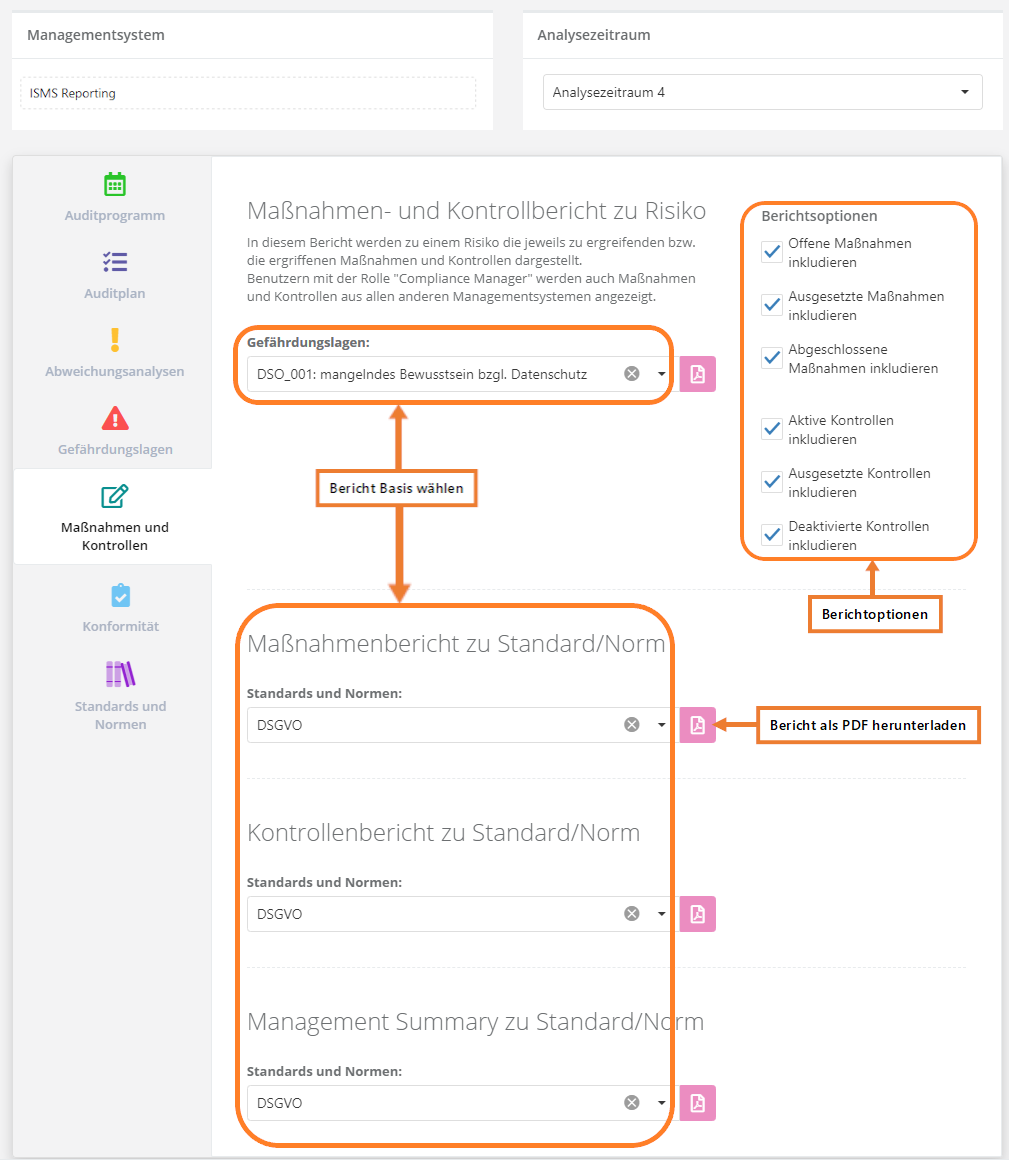The width and height of the screenshot is (1009, 1161).
Task: Uncheck Offene Maßnahmen inkludieren
Action: point(772,252)
